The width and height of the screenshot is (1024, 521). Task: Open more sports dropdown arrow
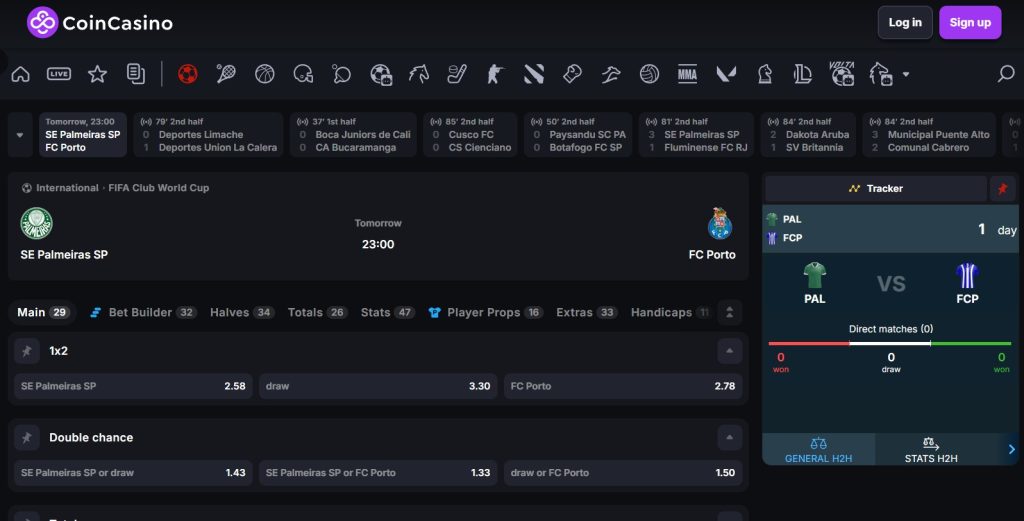906,74
